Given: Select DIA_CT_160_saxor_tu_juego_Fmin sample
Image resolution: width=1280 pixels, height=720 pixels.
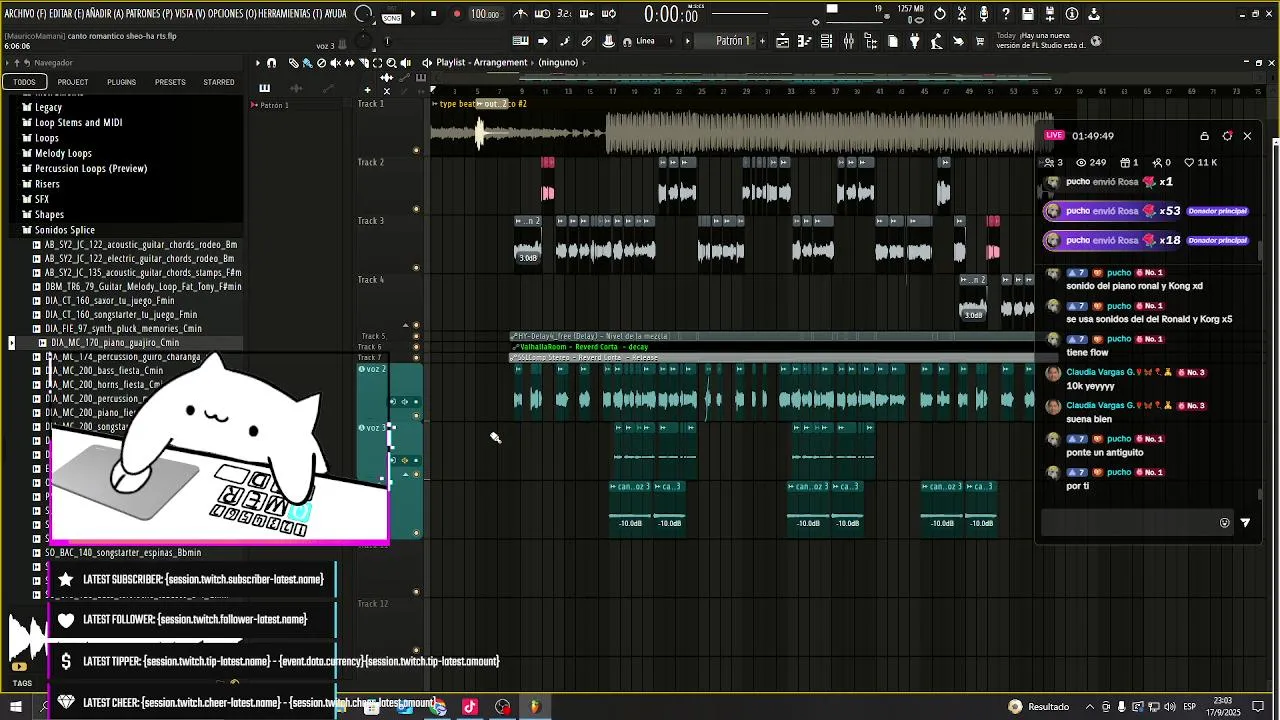Looking at the screenshot, I should click(x=109, y=300).
